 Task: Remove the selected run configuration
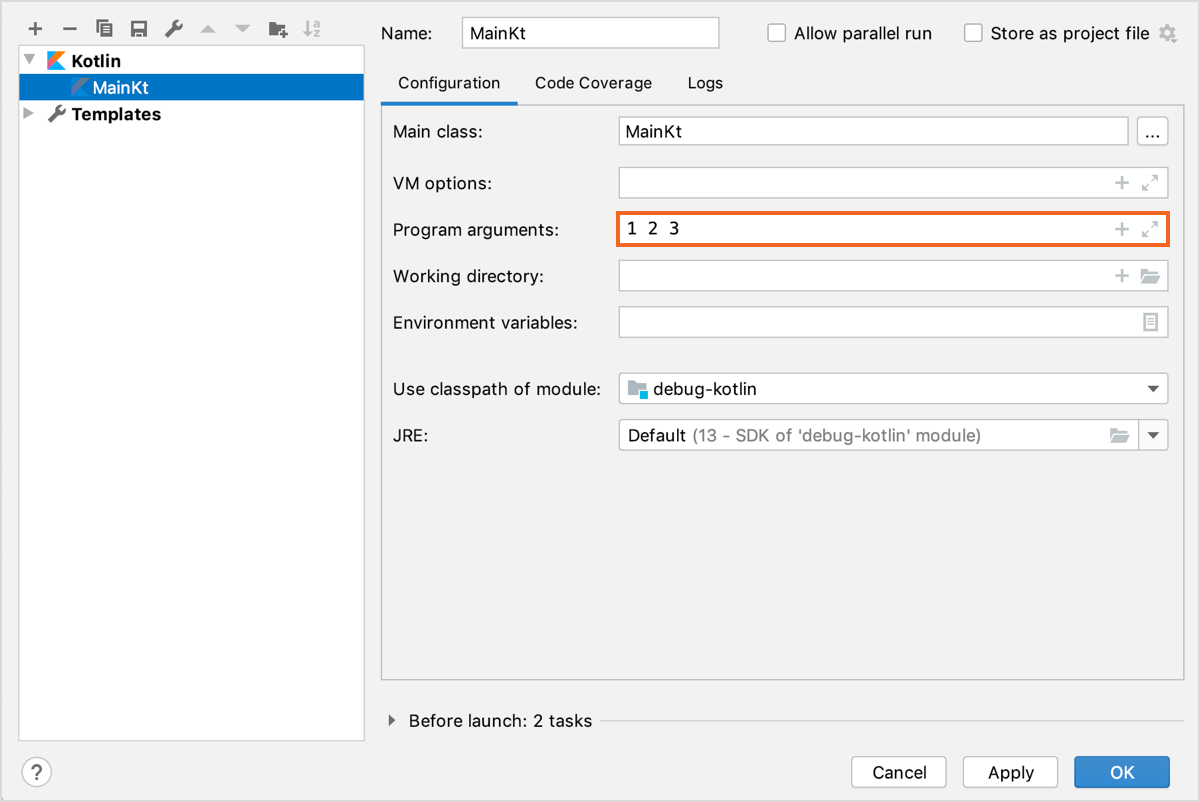[x=69, y=28]
